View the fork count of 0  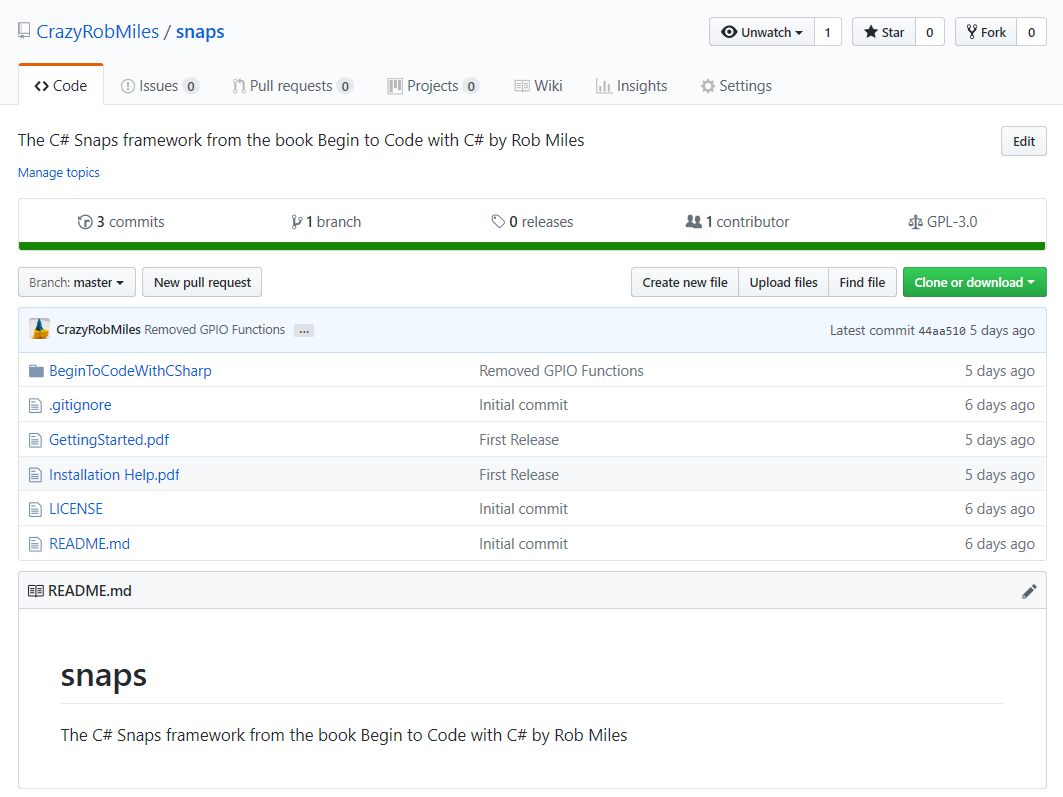[1032, 32]
